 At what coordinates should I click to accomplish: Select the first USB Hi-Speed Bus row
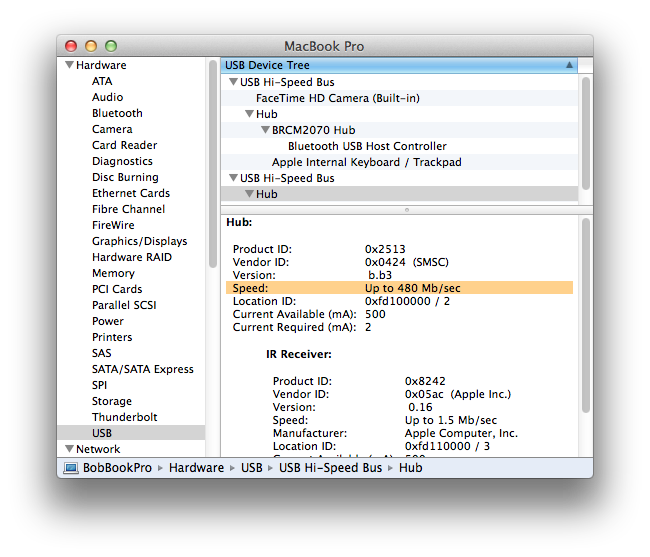point(399,82)
